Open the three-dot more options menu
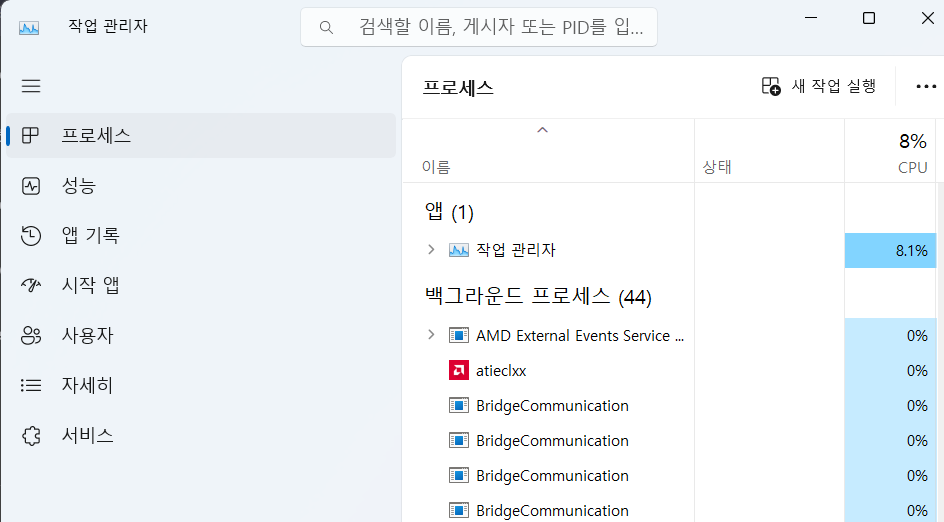 925,87
